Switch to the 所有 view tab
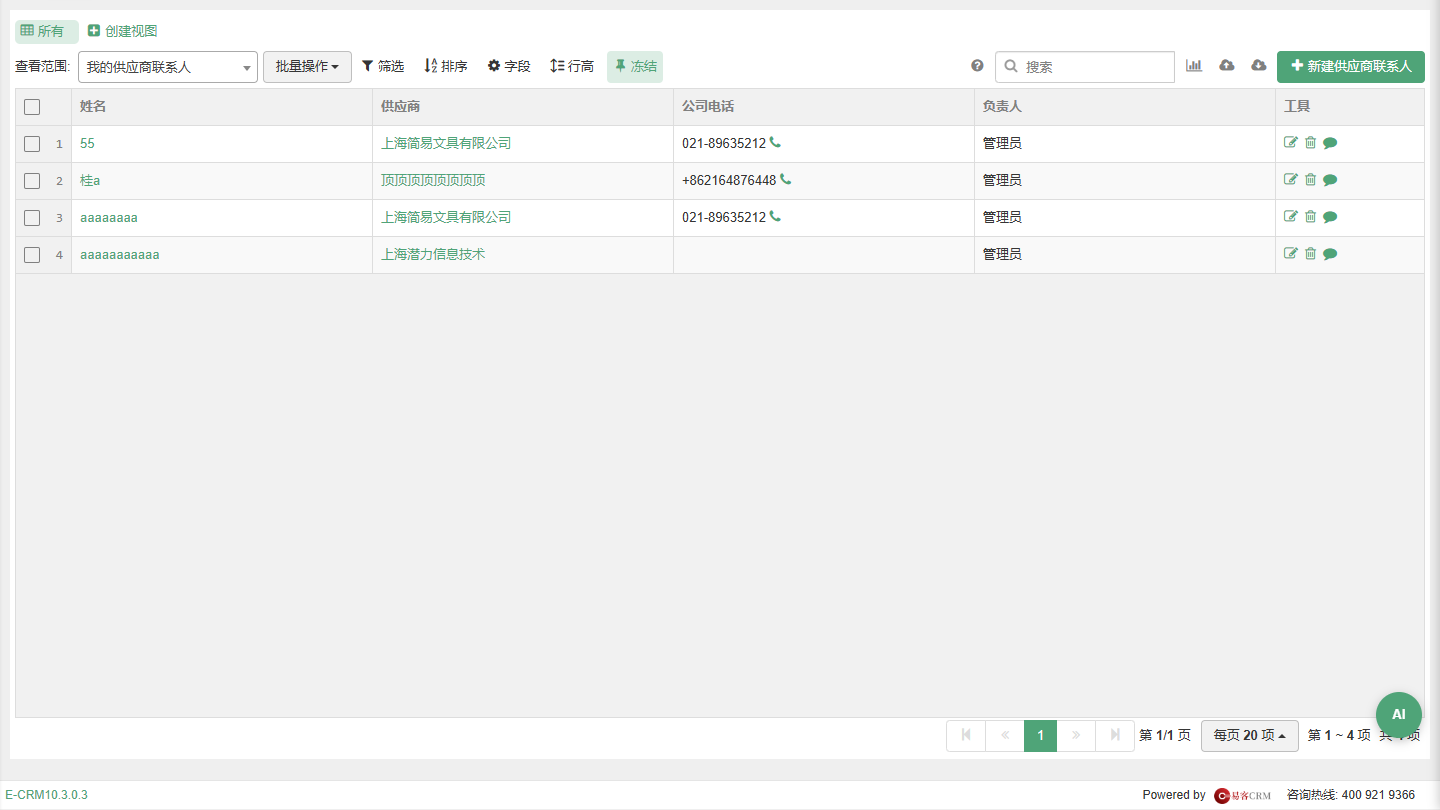 coord(47,31)
